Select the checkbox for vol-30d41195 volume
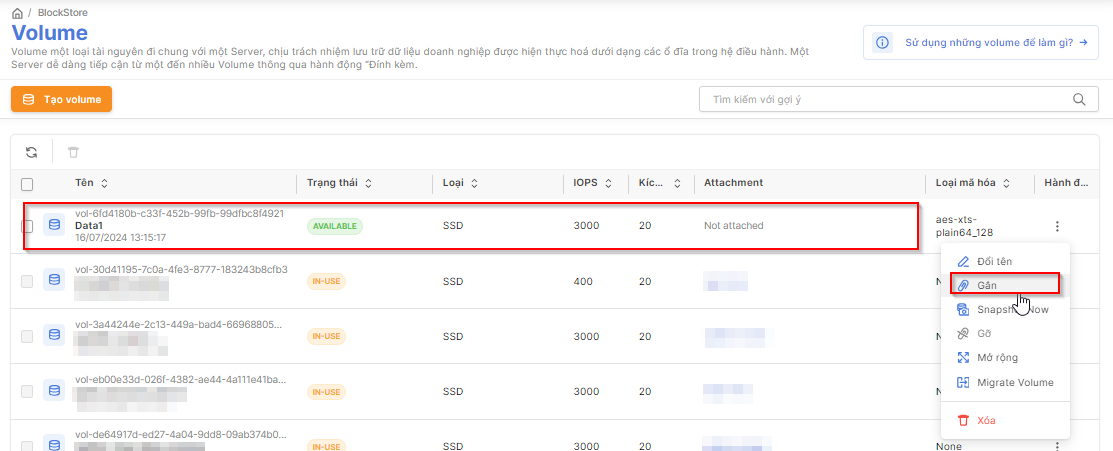Screen dimensions: 1113x451 [27, 281]
